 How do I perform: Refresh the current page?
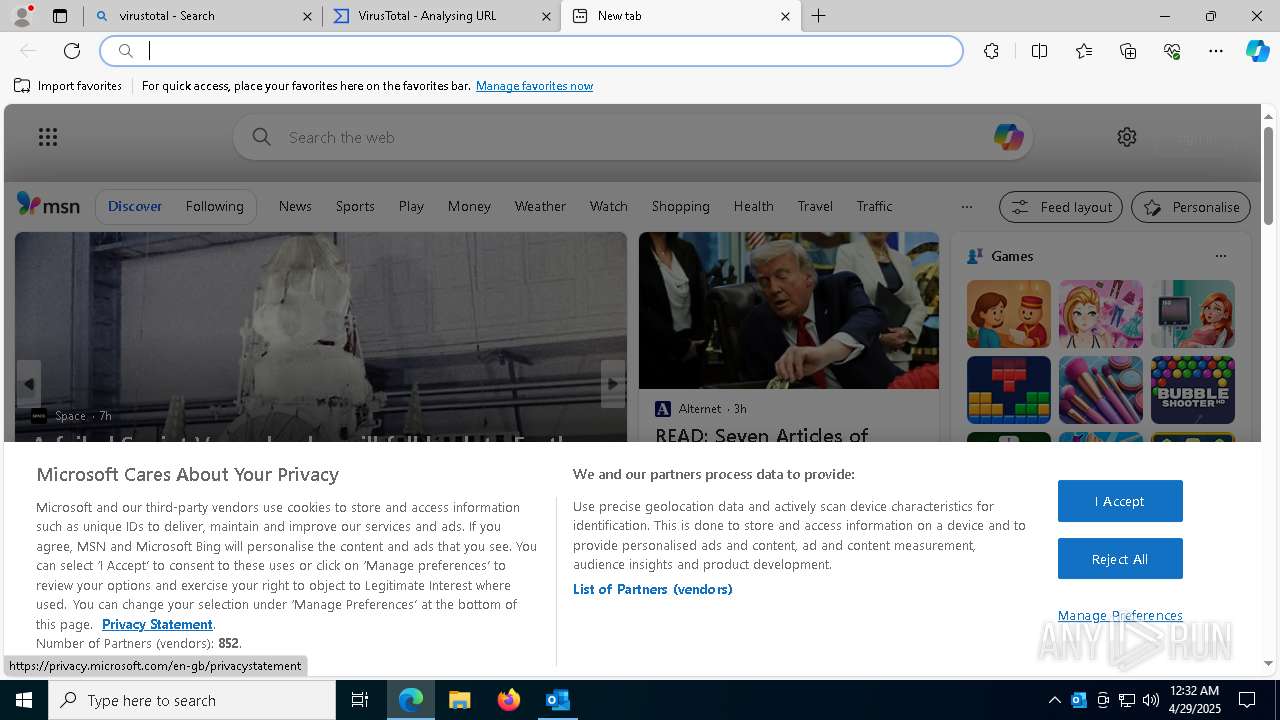pyautogui.click(x=72, y=51)
